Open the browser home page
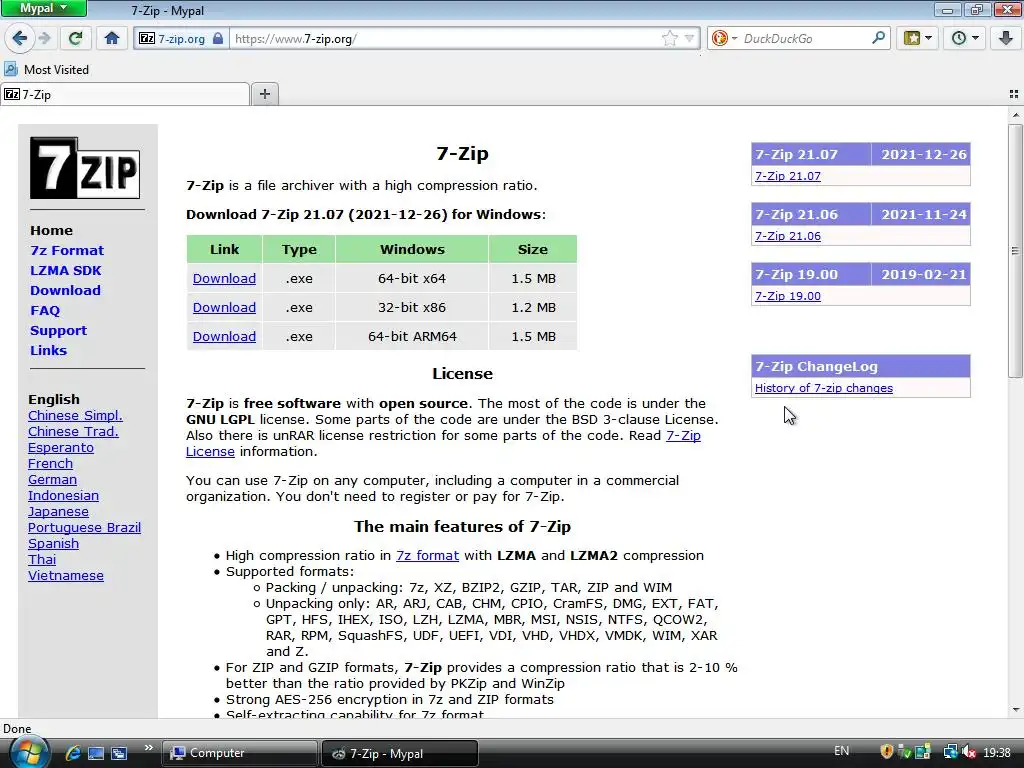 point(112,39)
